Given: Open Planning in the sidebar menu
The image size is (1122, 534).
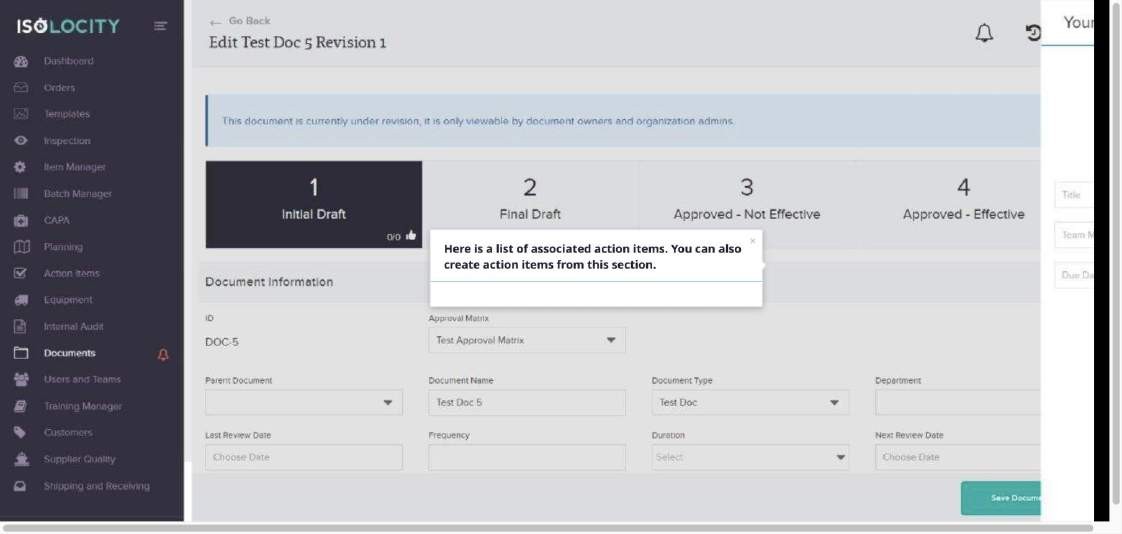Looking at the screenshot, I should point(63,247).
